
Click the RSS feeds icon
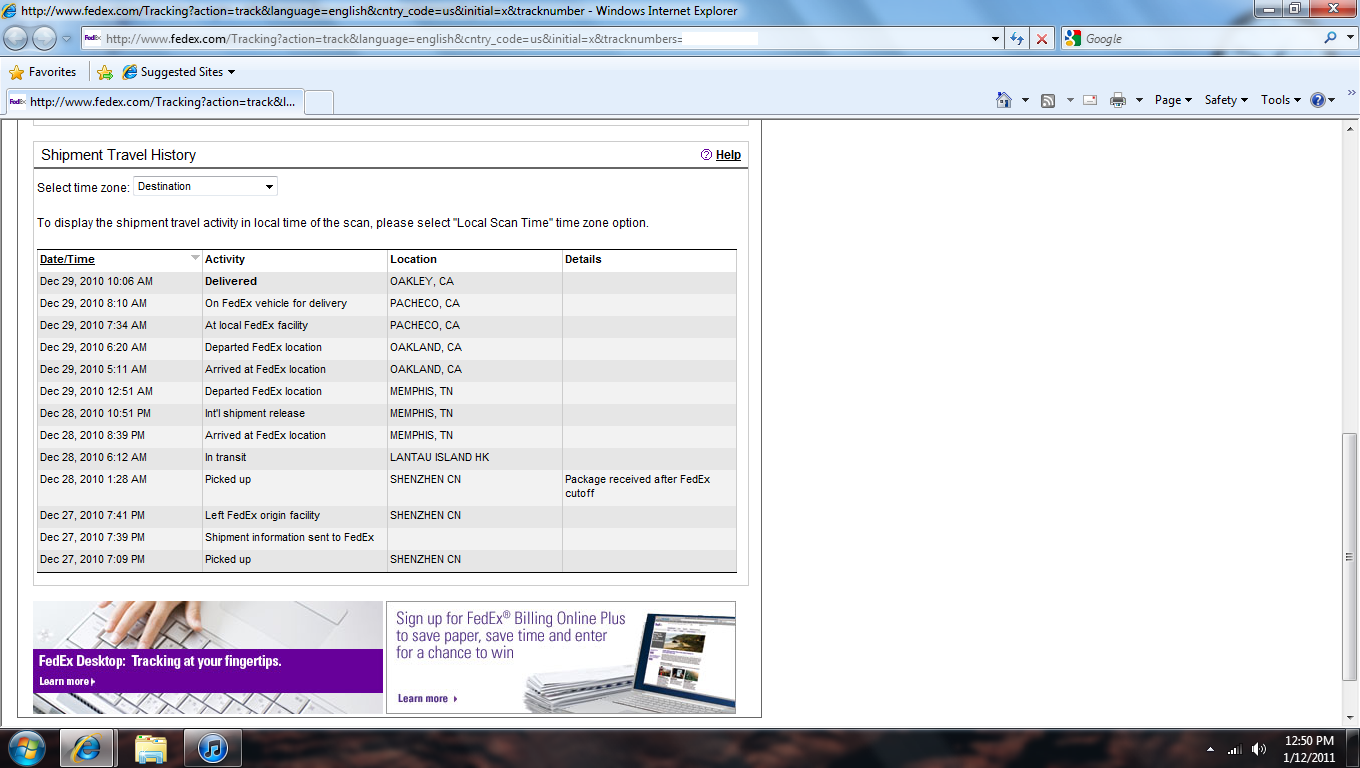(1048, 100)
